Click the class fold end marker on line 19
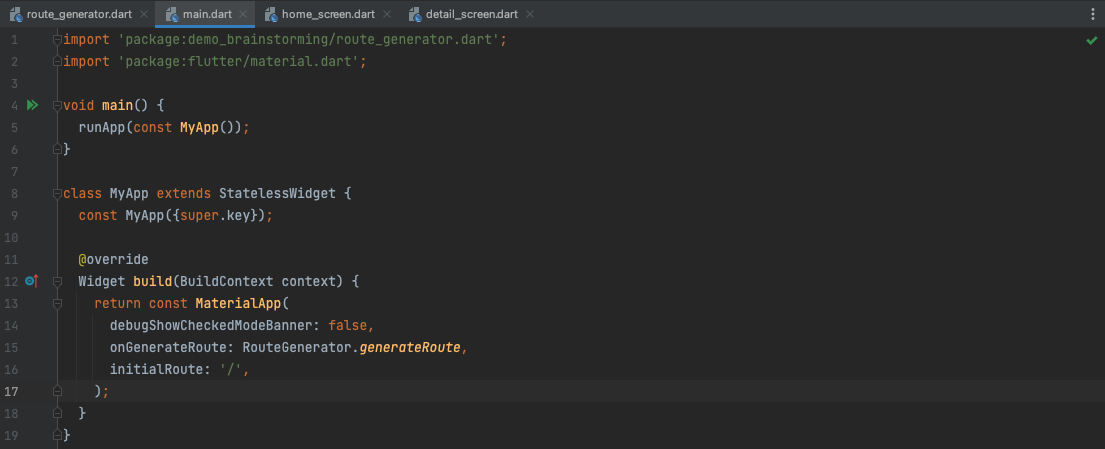 pyautogui.click(x=58, y=434)
